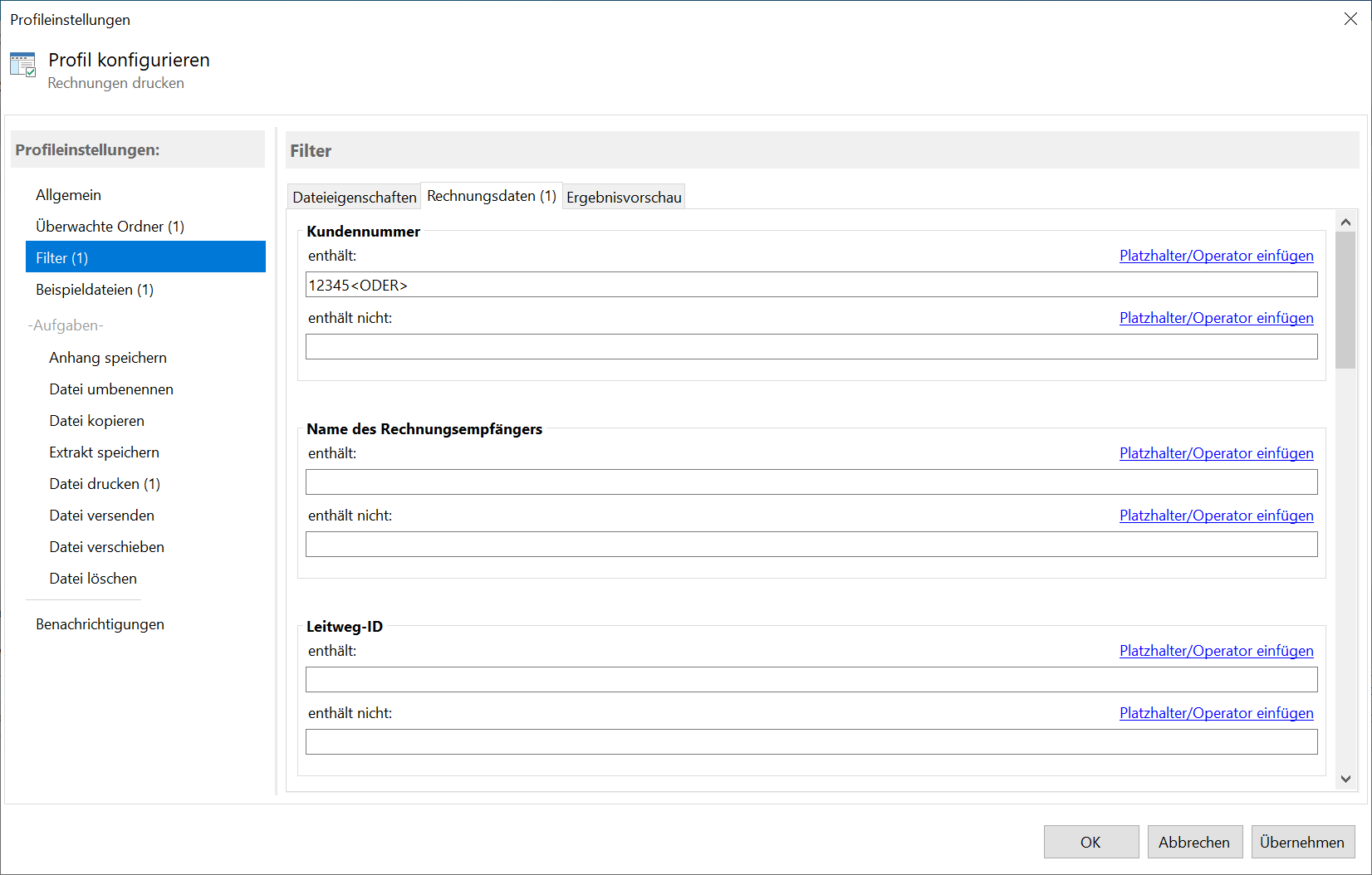
Task: Click the vertical scrollbar thumb
Action: pos(1345,300)
